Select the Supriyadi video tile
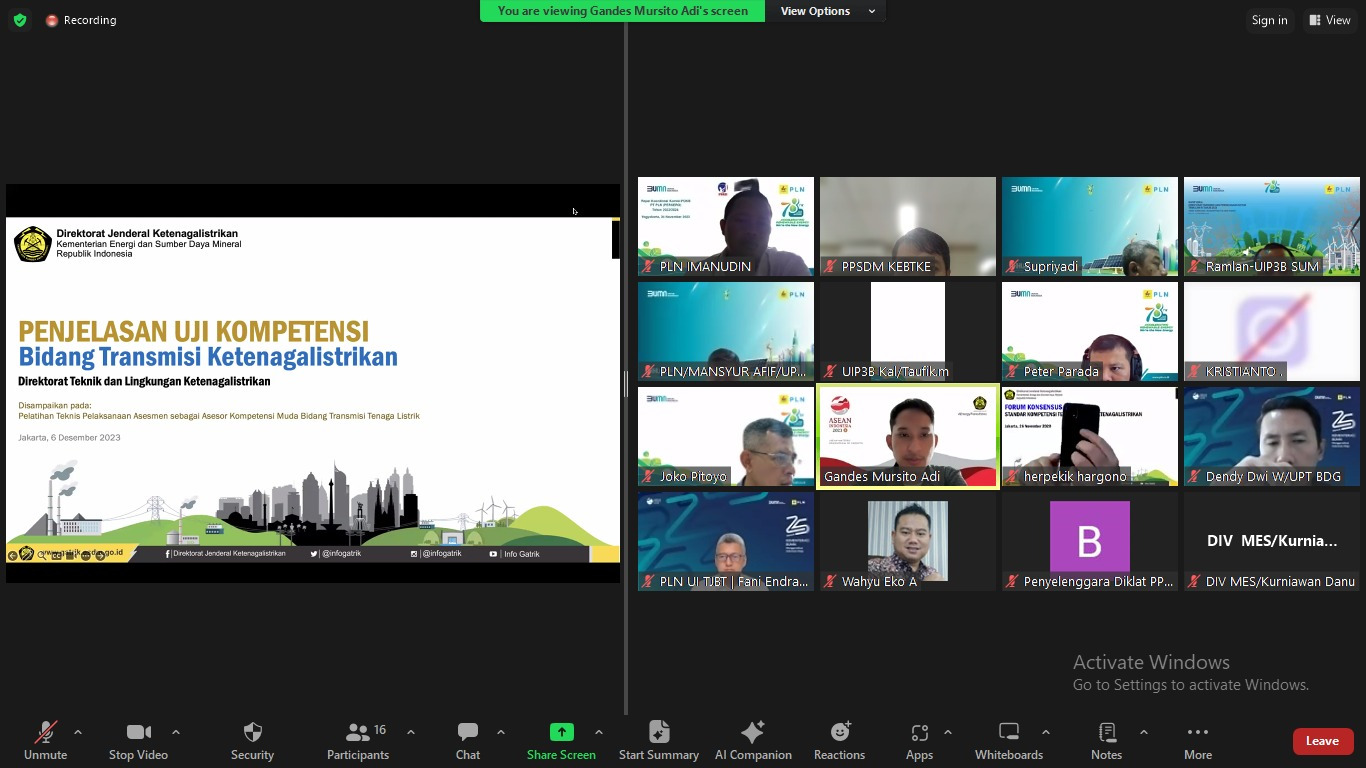Viewport: 1366px width, 768px height. (1090, 227)
